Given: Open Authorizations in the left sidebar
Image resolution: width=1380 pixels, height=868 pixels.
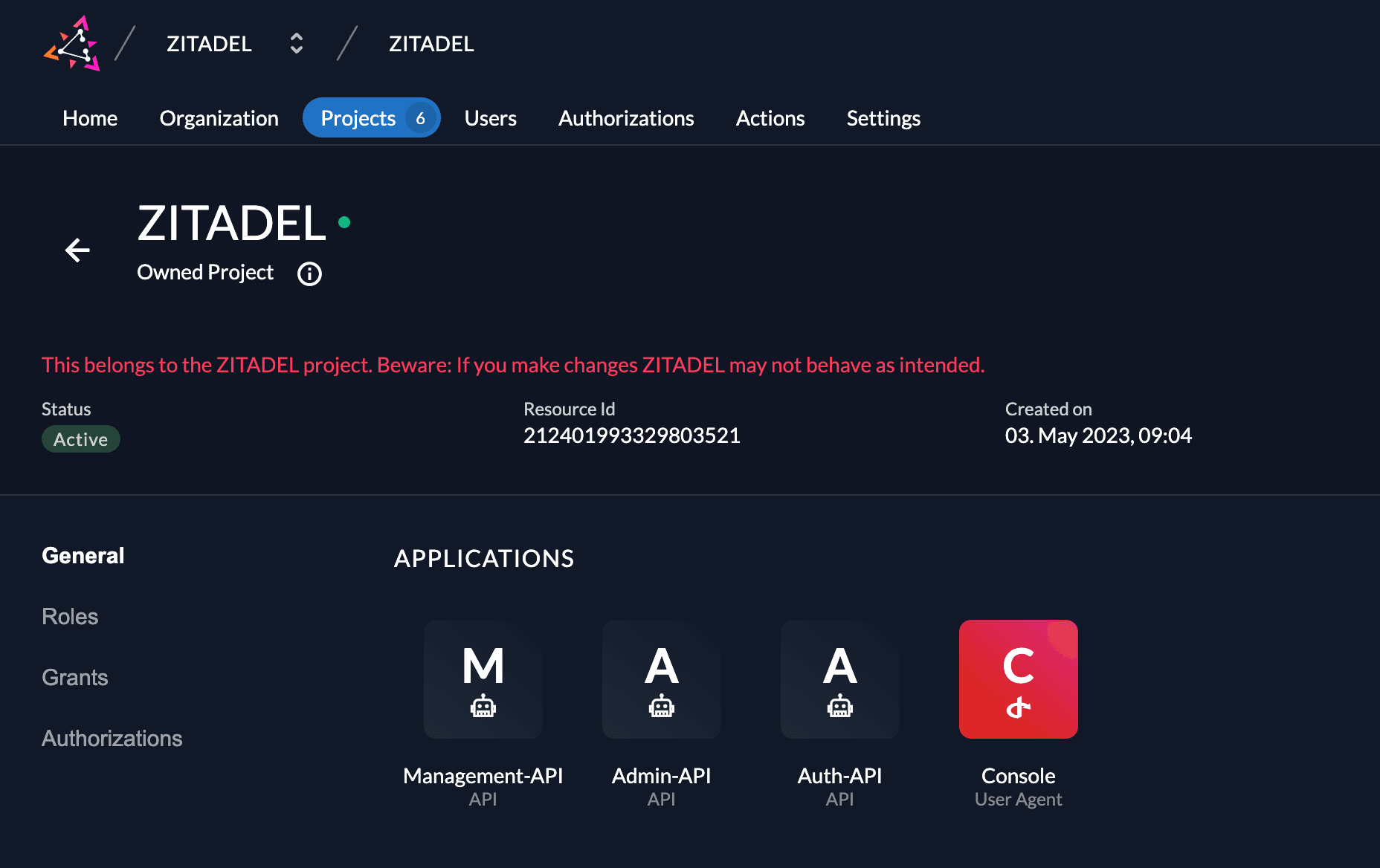Looking at the screenshot, I should [x=112, y=738].
